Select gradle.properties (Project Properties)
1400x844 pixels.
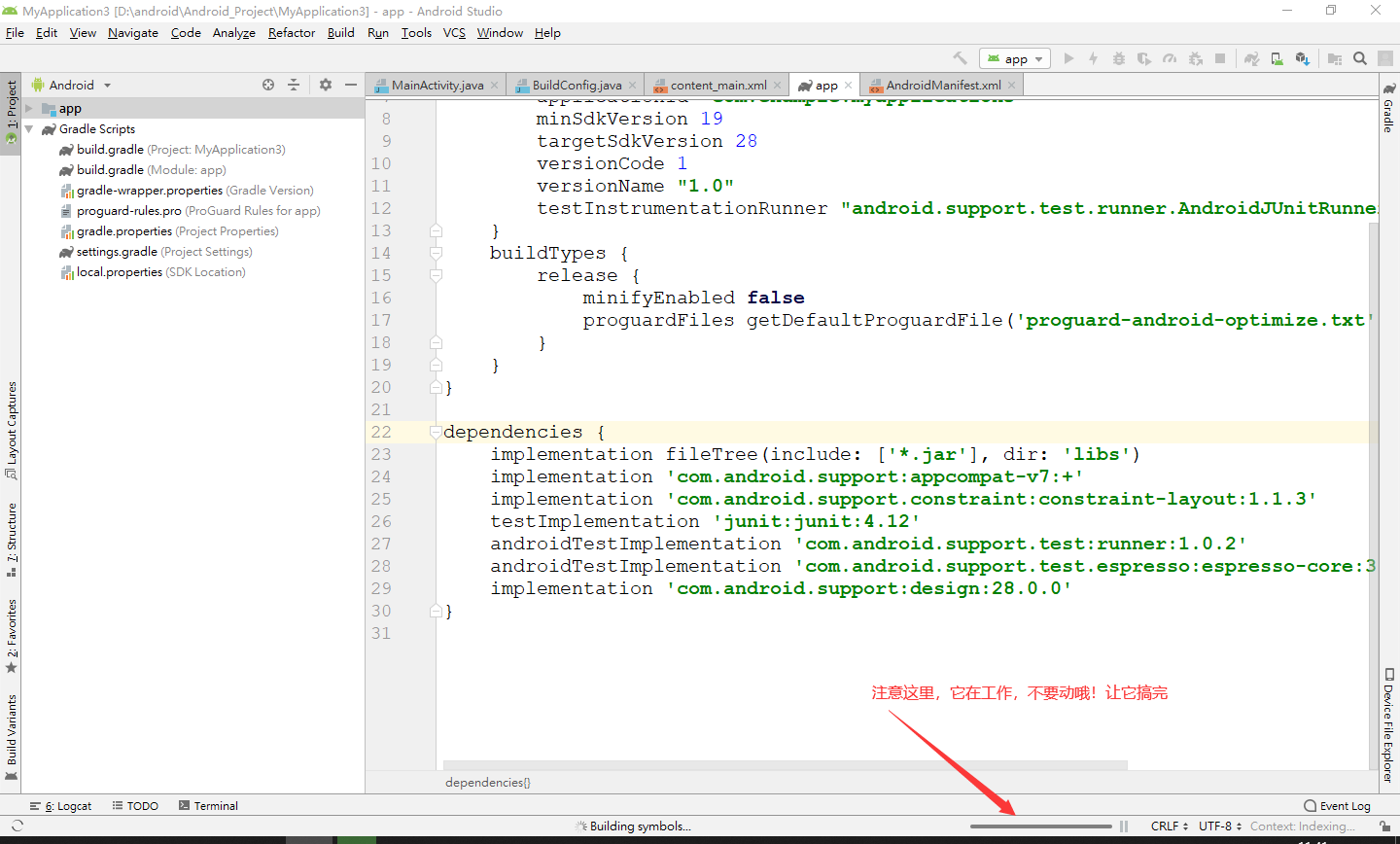[x=169, y=231]
